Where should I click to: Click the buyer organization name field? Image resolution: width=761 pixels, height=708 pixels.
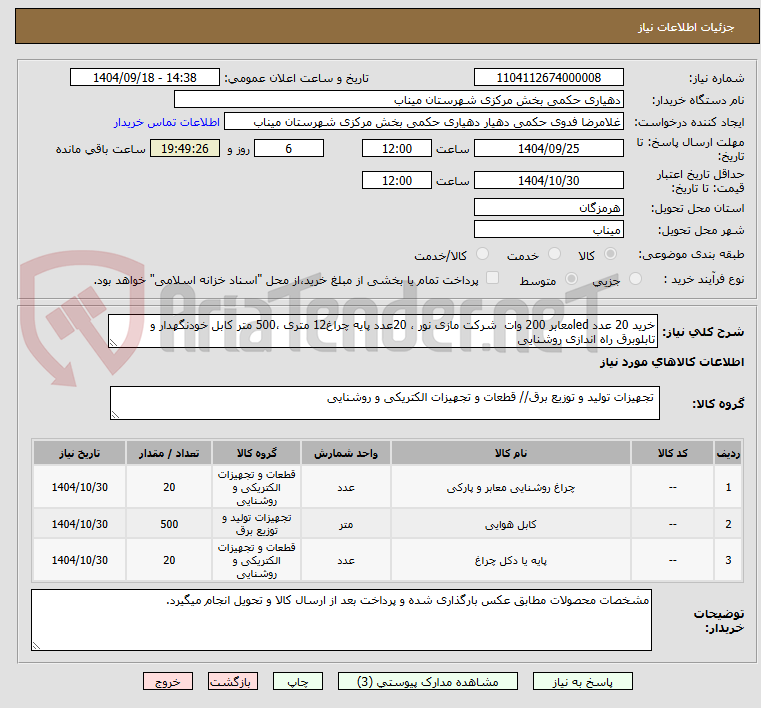[398, 100]
